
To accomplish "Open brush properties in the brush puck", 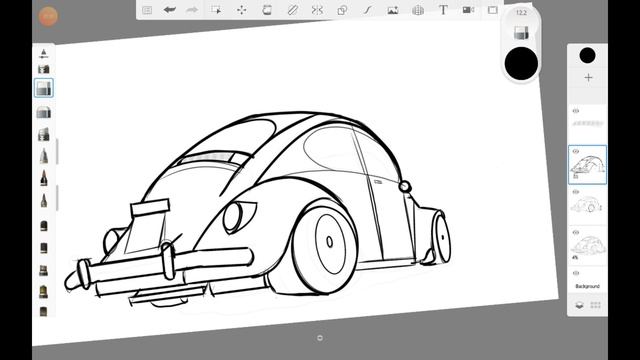I will [x=521, y=33].
